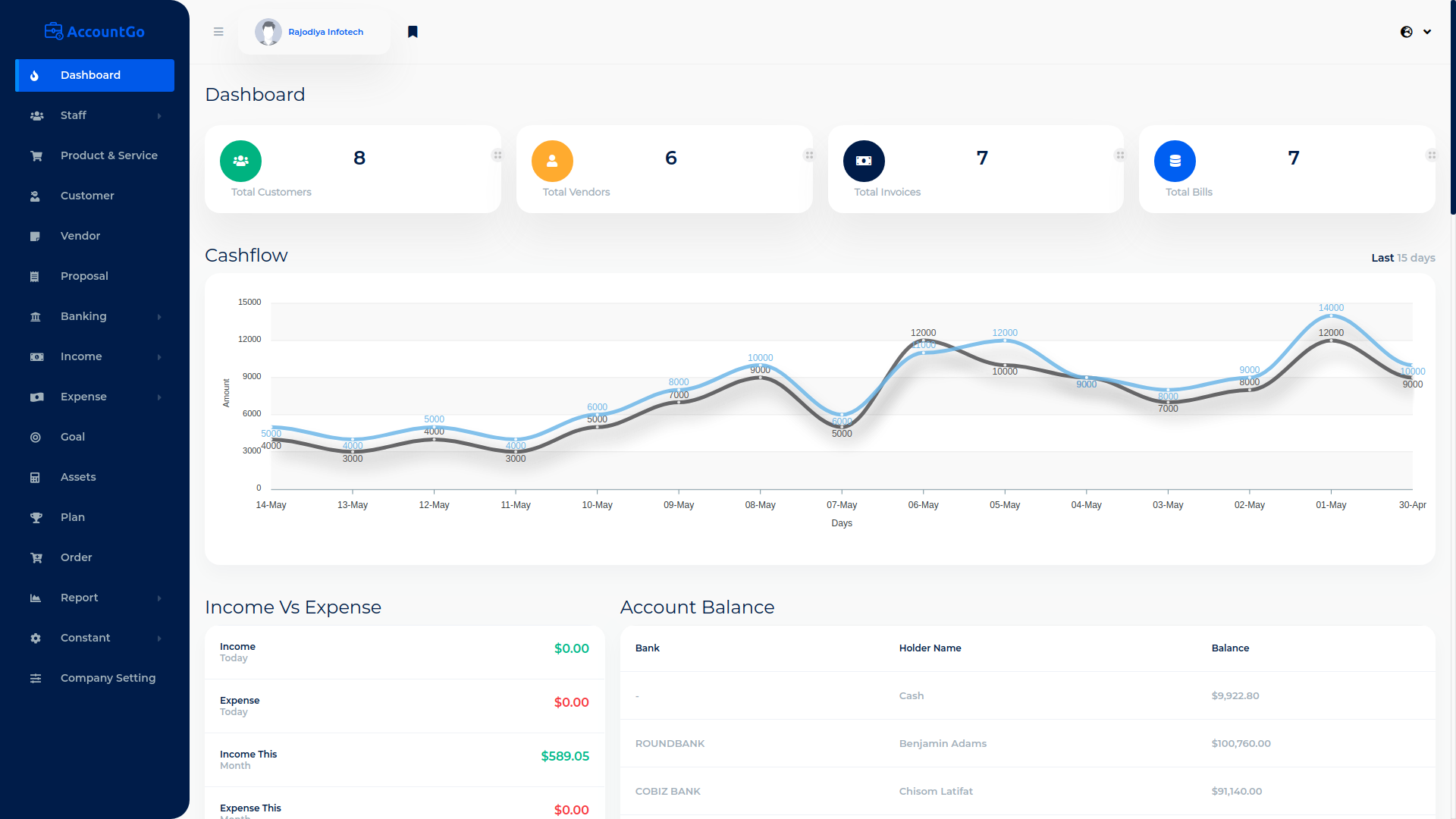Expand the Staff submenu
Image resolution: width=1456 pixels, height=819 pixels.
pyautogui.click(x=159, y=116)
